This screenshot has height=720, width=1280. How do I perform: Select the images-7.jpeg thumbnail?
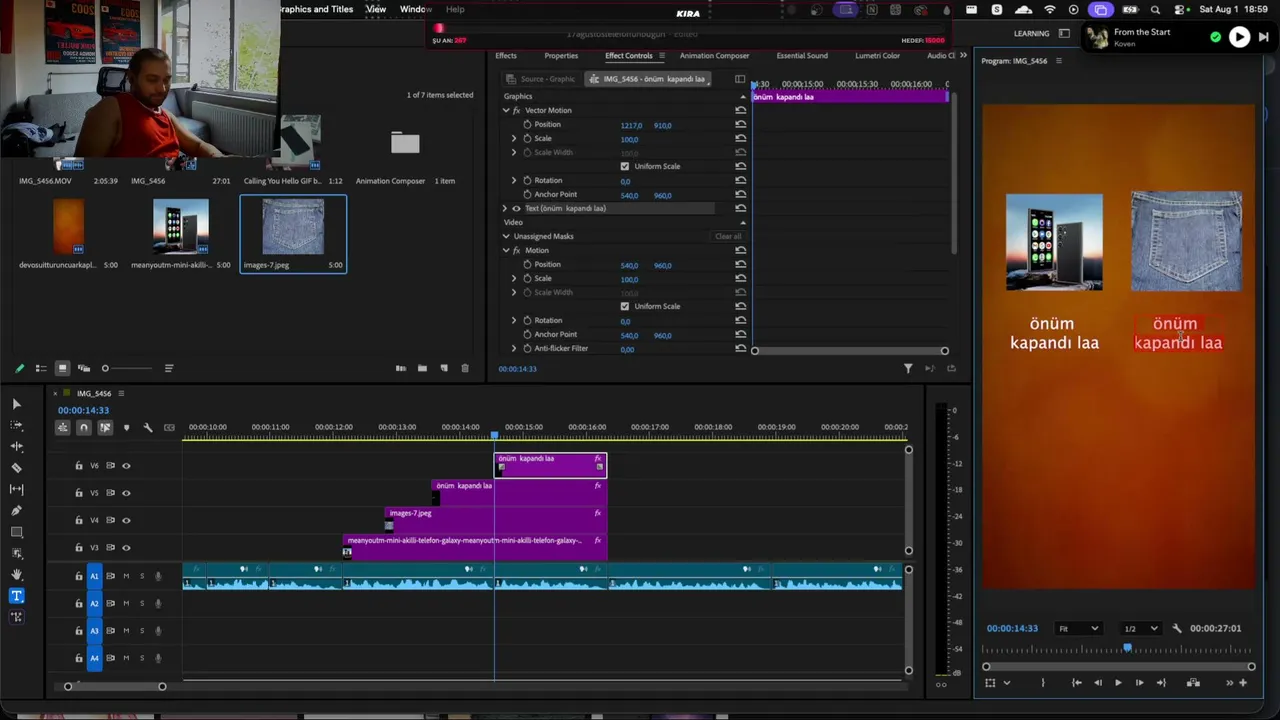point(293,226)
